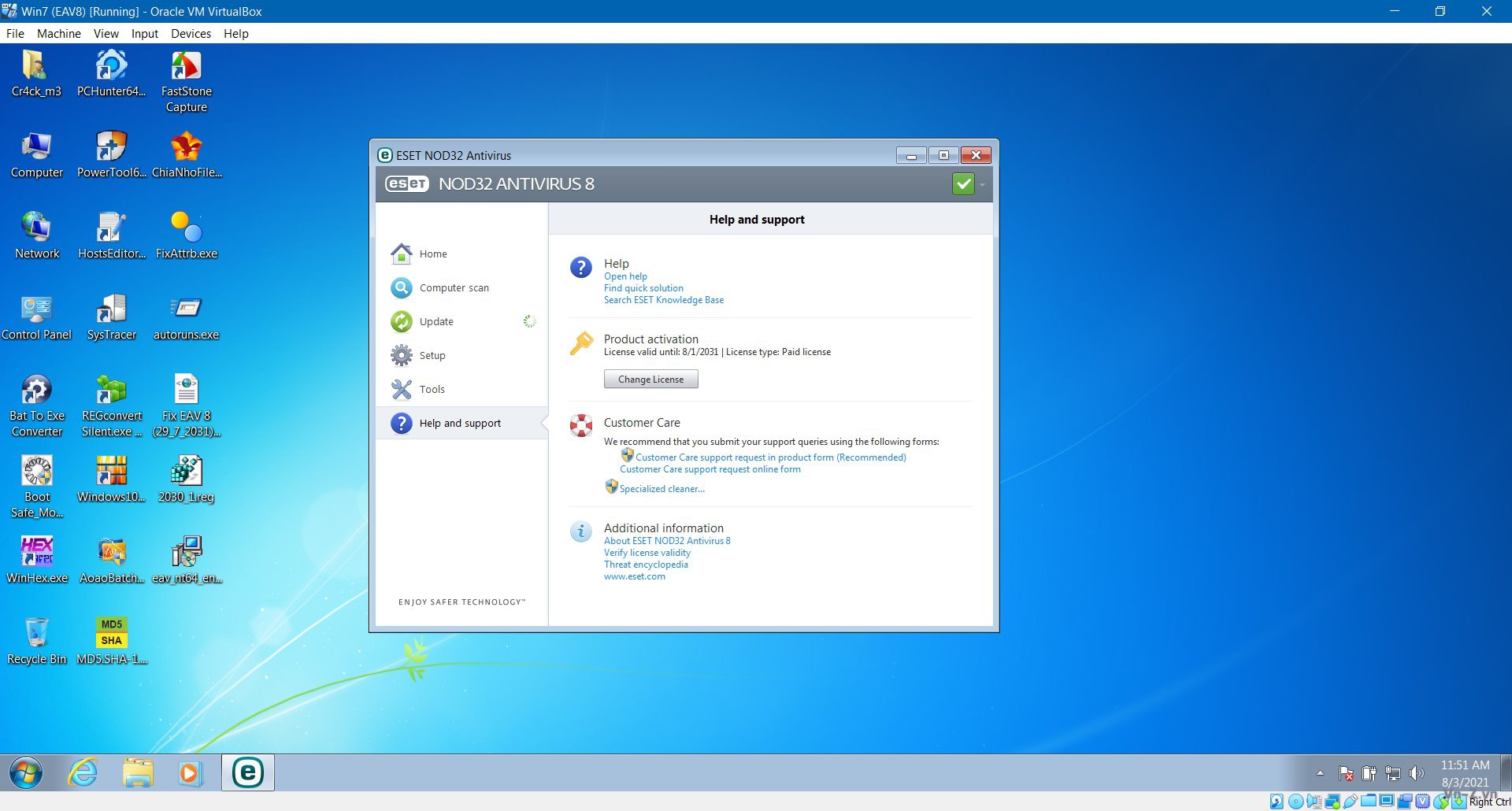Expand the dropdown arrow beside status checkmark
1512x811 pixels.
pyautogui.click(x=982, y=185)
